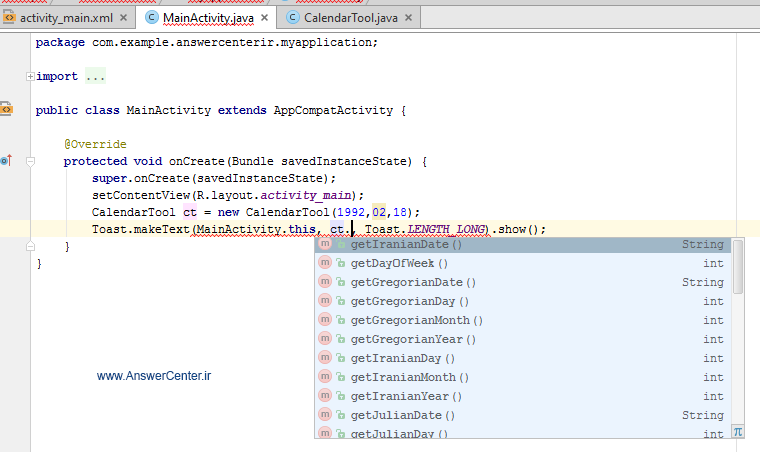
Task: Choose getIranianMonth() from the completion list
Action: [x=522, y=377]
